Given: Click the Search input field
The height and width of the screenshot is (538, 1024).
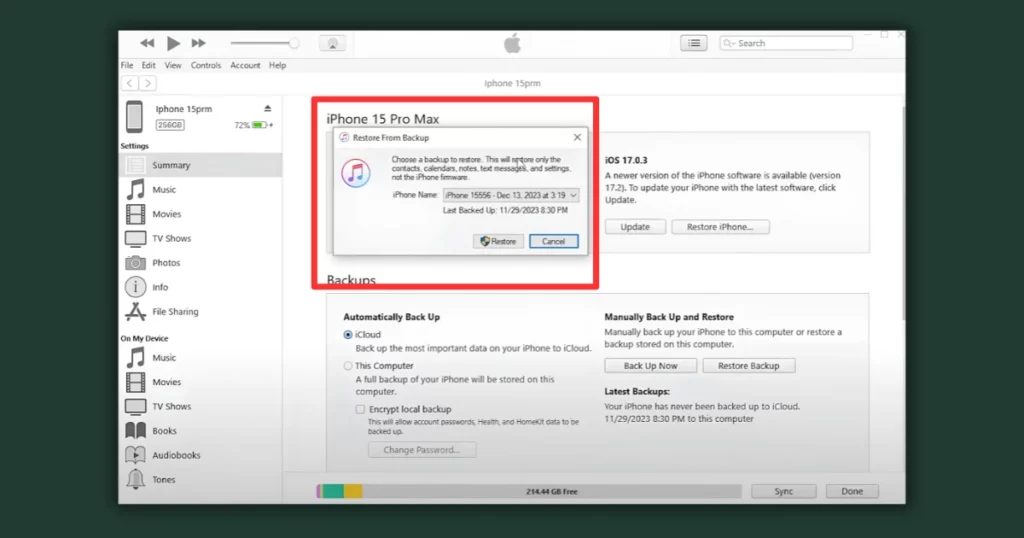Looking at the screenshot, I should pyautogui.click(x=786, y=43).
